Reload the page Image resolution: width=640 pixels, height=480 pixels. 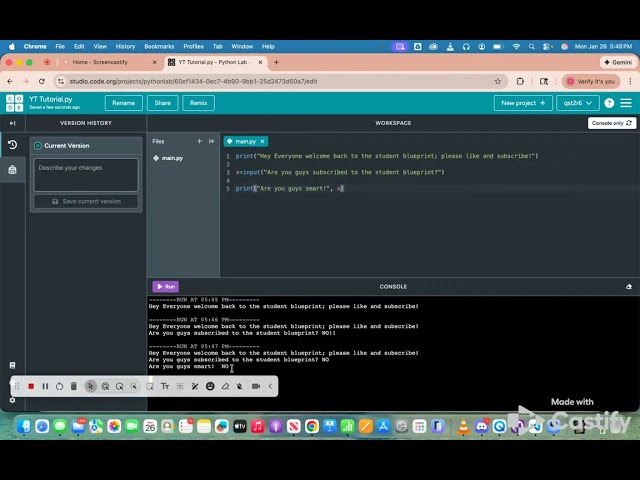(x=42, y=81)
